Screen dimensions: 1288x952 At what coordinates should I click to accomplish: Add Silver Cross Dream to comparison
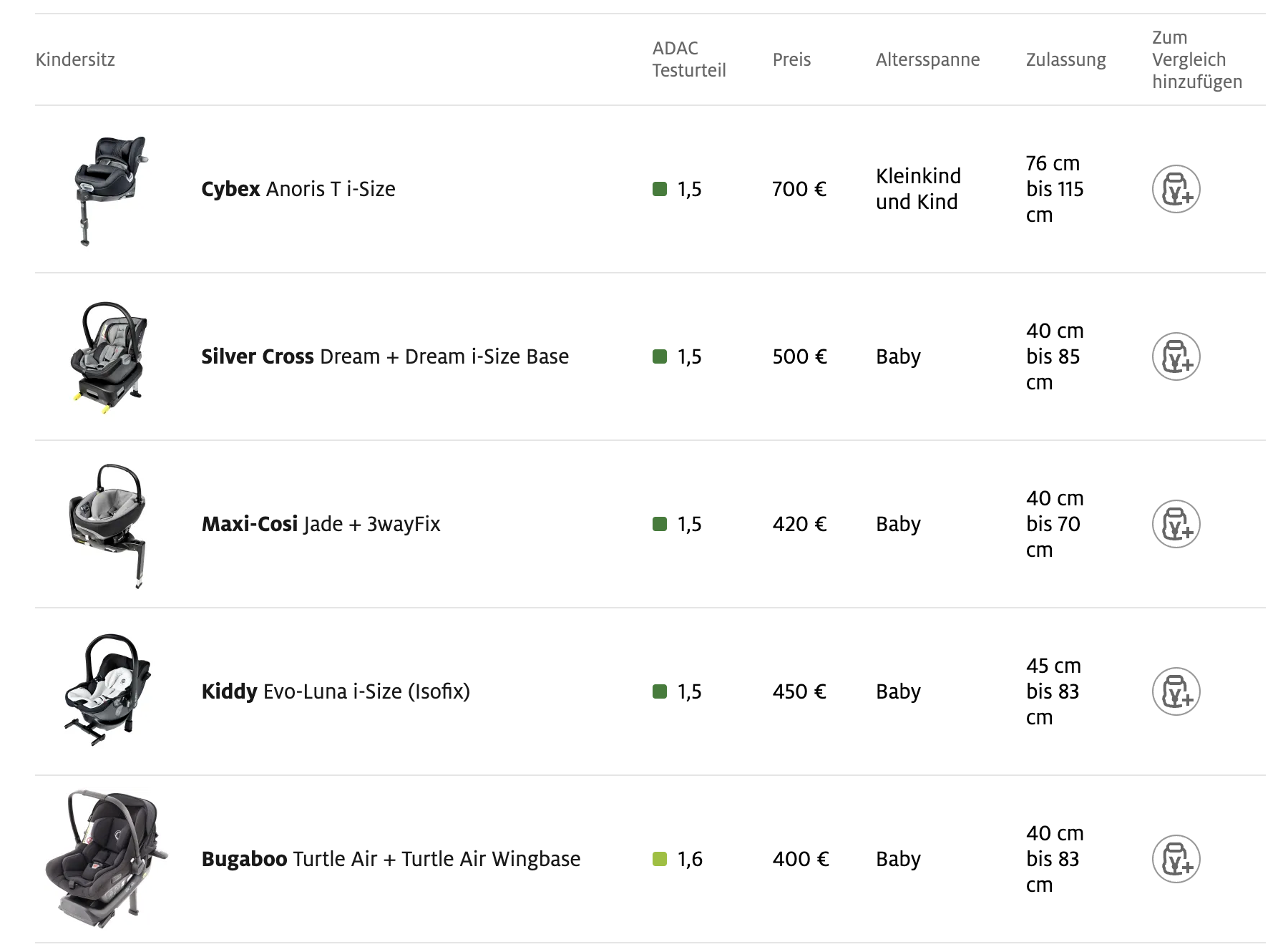click(1176, 356)
